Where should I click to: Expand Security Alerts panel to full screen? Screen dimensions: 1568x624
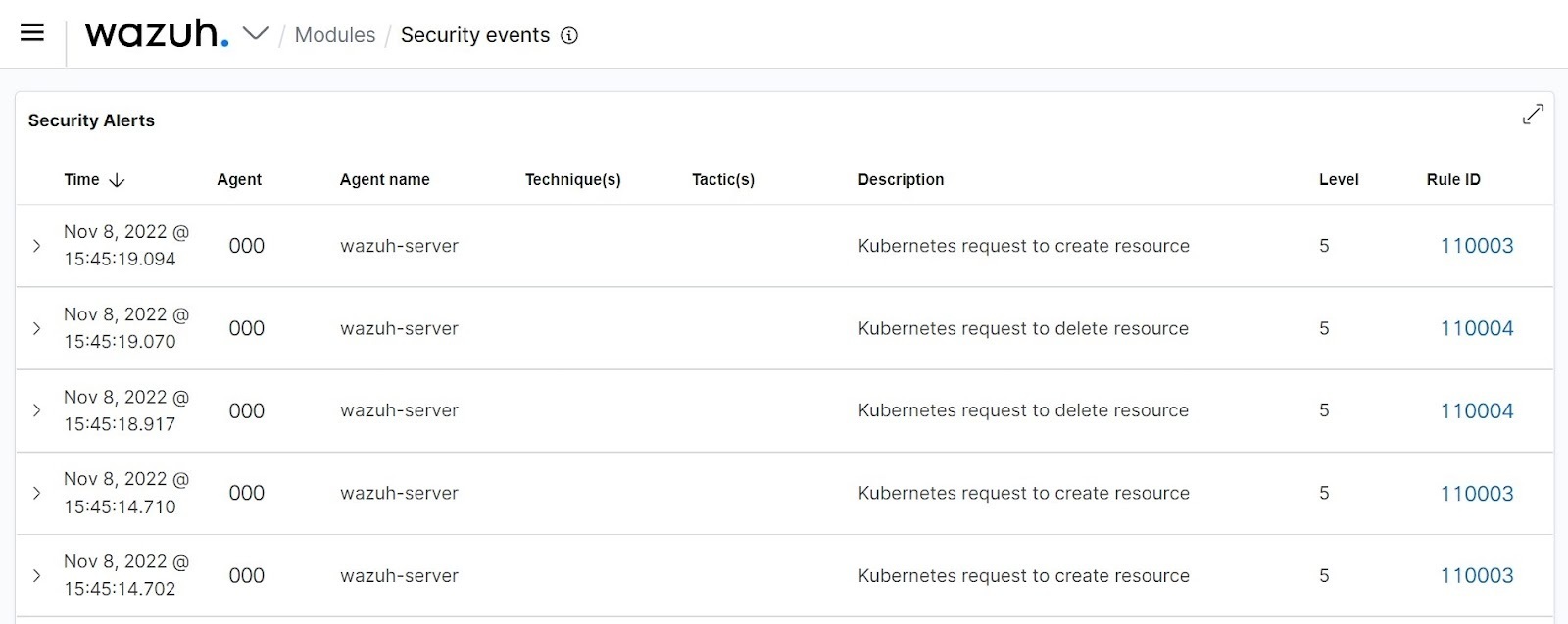coord(1533,115)
